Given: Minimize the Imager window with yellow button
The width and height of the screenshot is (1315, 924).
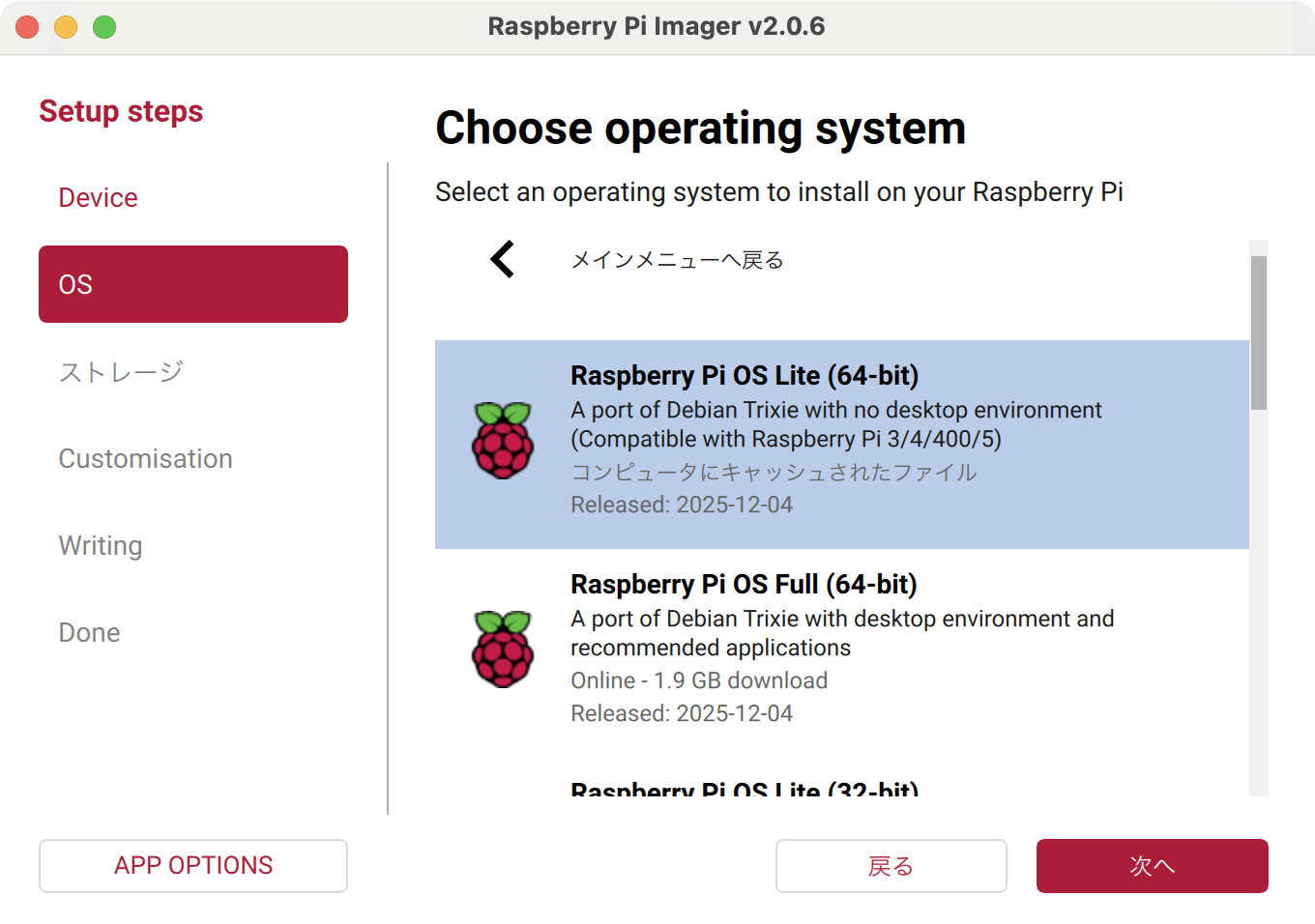Looking at the screenshot, I should tap(66, 27).
